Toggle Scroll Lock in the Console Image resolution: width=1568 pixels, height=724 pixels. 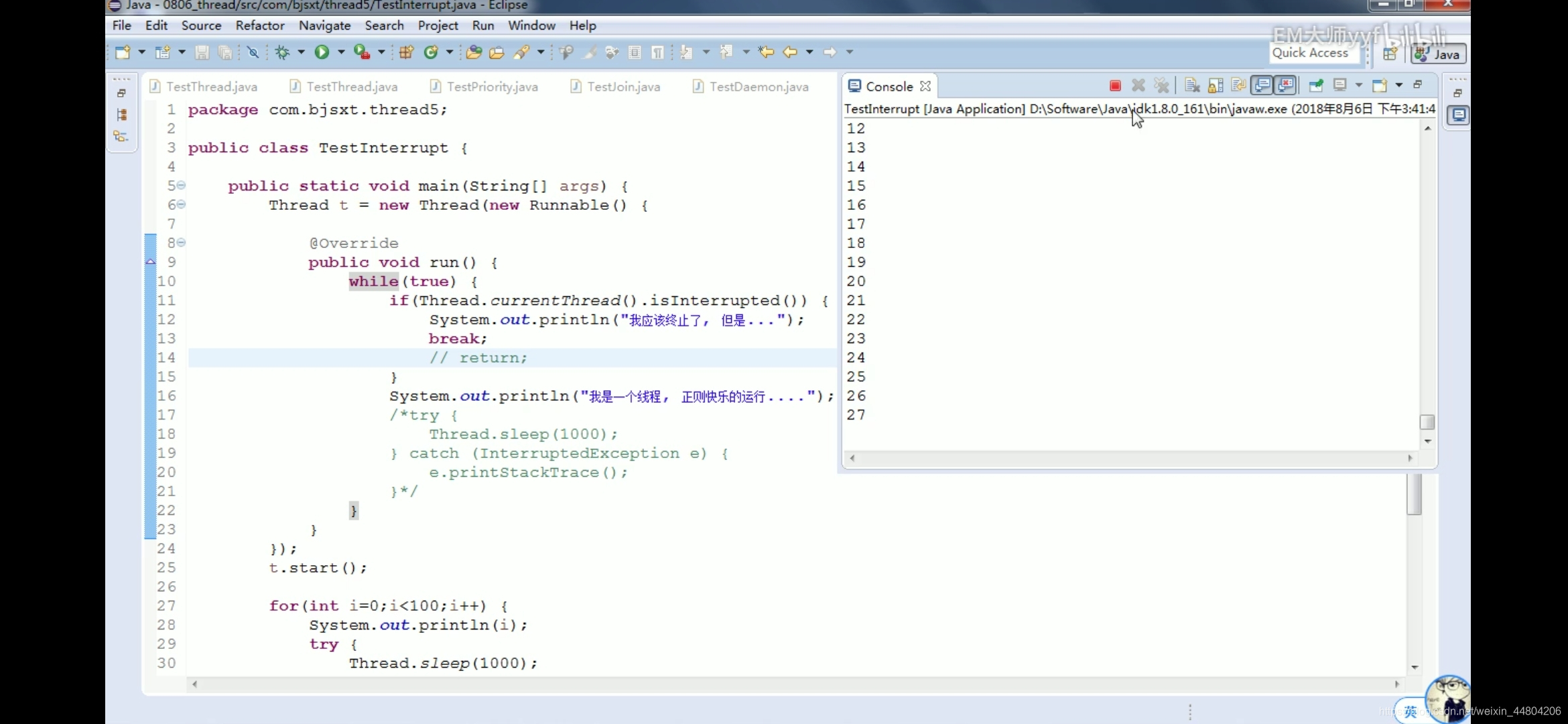click(1216, 86)
